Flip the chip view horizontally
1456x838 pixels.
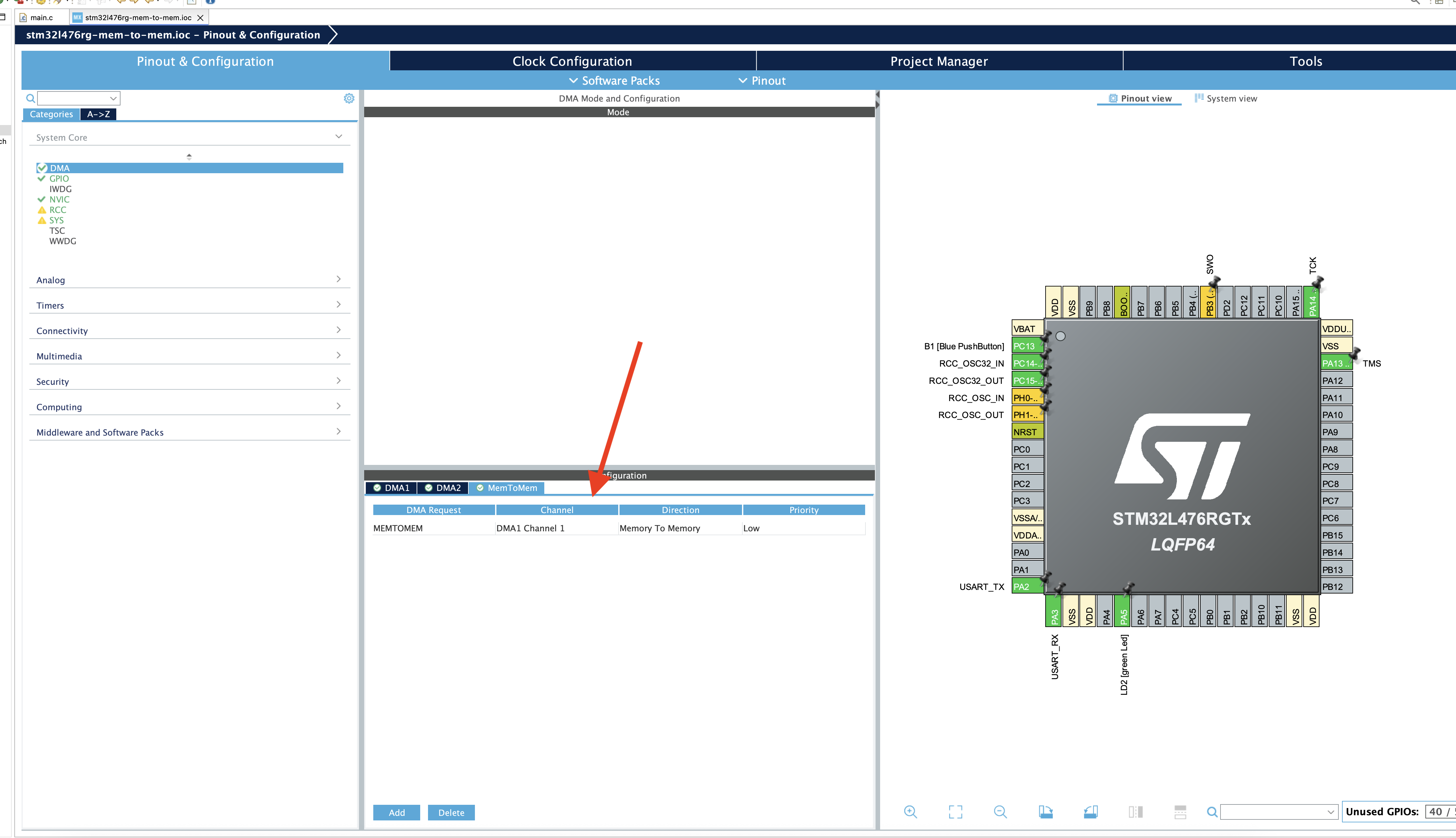tap(1135, 812)
